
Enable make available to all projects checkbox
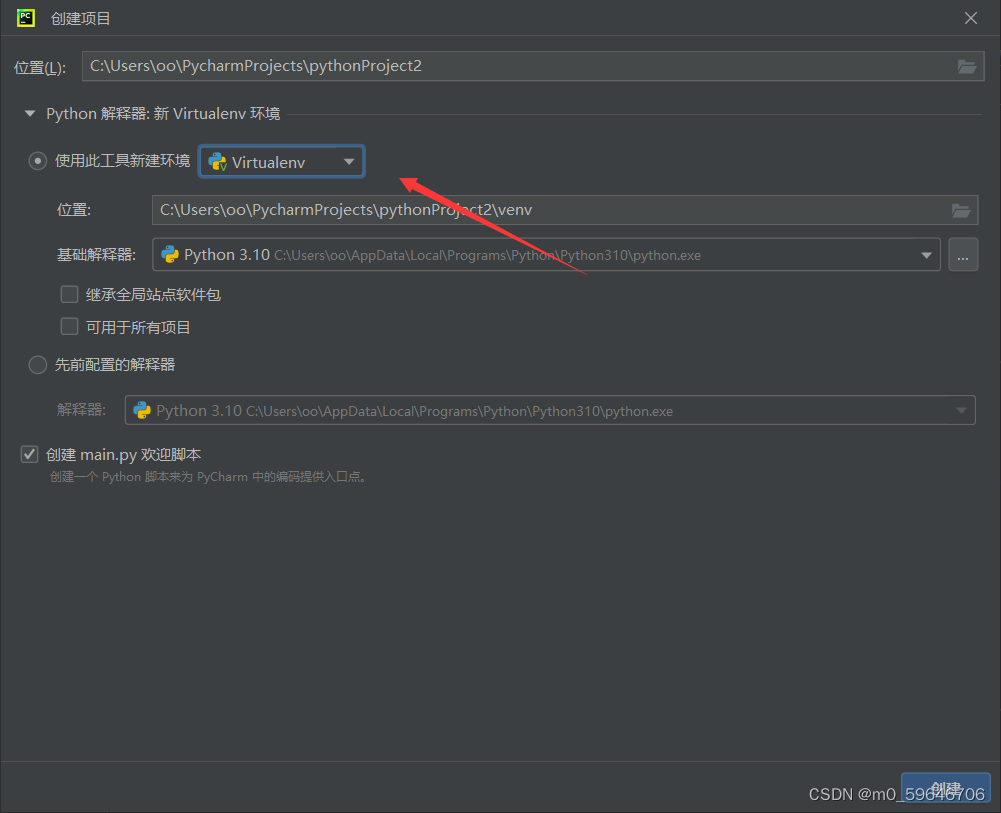click(x=70, y=327)
